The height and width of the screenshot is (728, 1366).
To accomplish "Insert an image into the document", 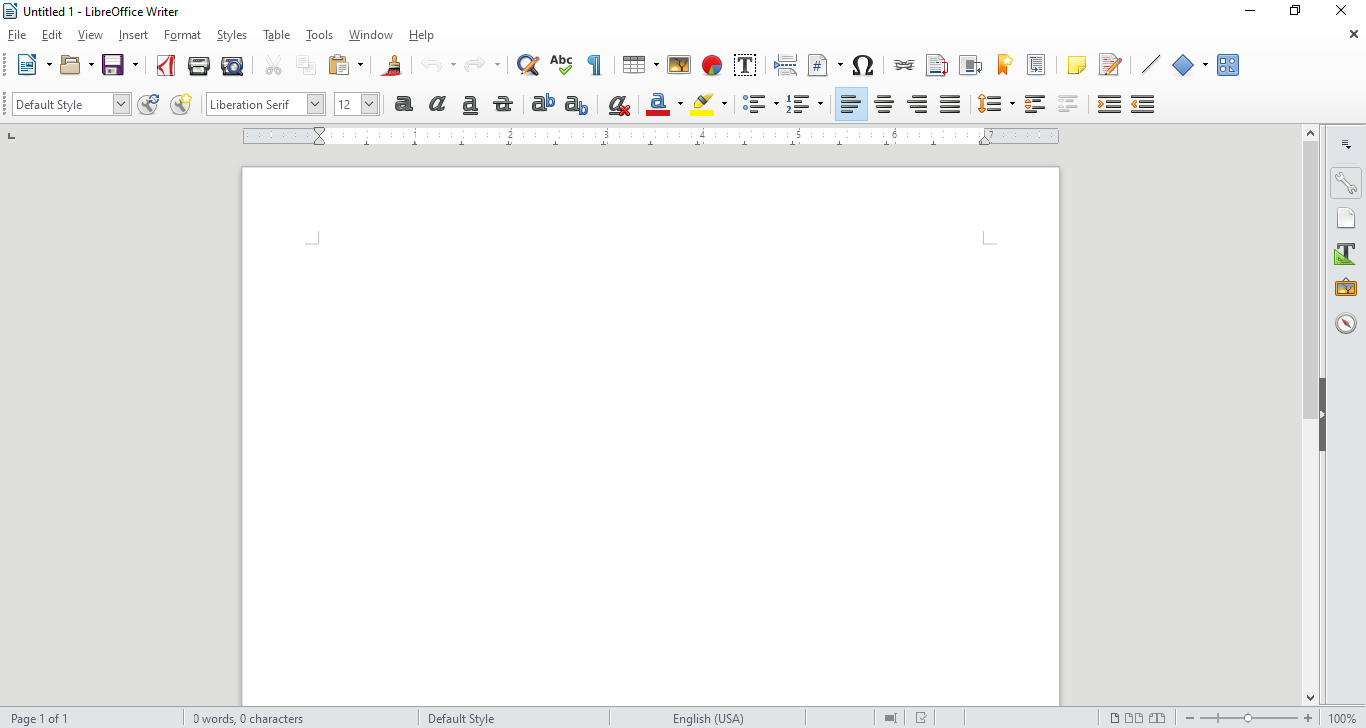I will (x=679, y=65).
